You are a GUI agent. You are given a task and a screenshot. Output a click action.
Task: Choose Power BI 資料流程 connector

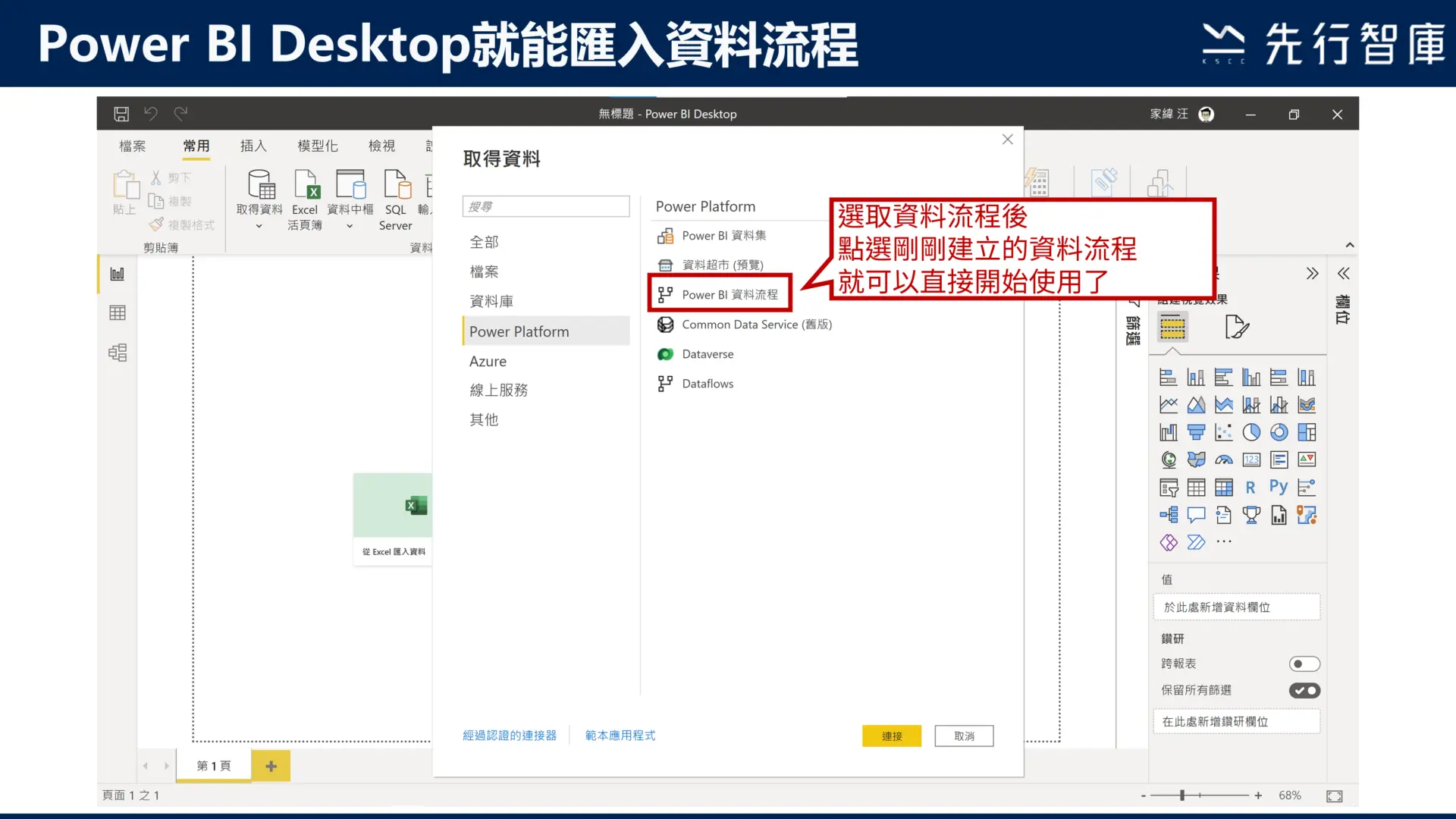[720, 294]
